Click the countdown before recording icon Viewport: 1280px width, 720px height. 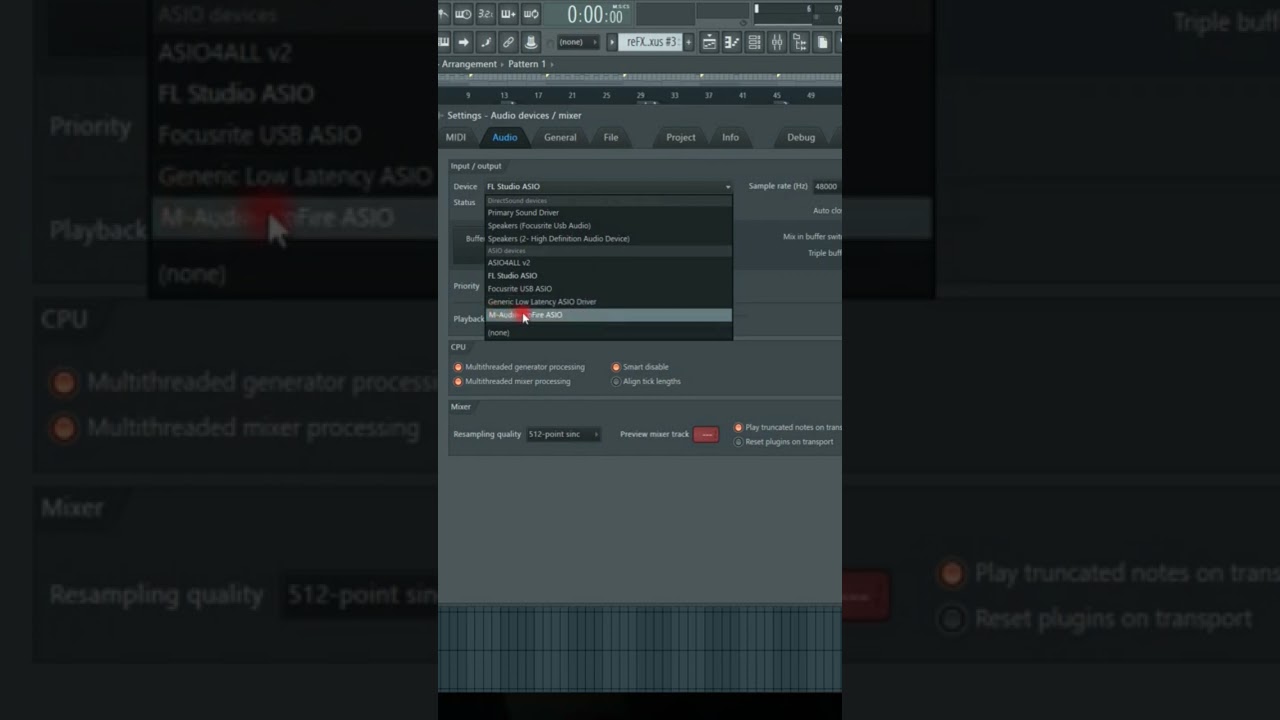(x=463, y=14)
